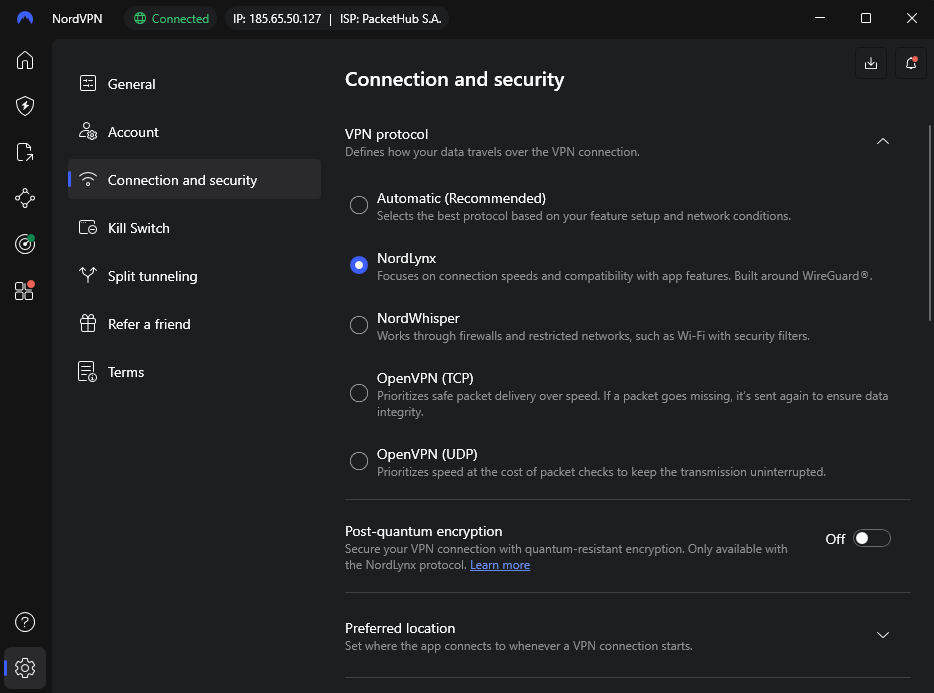Open the Home icon in left sidebar
Screen dimensions: 934x693
pos(24,60)
